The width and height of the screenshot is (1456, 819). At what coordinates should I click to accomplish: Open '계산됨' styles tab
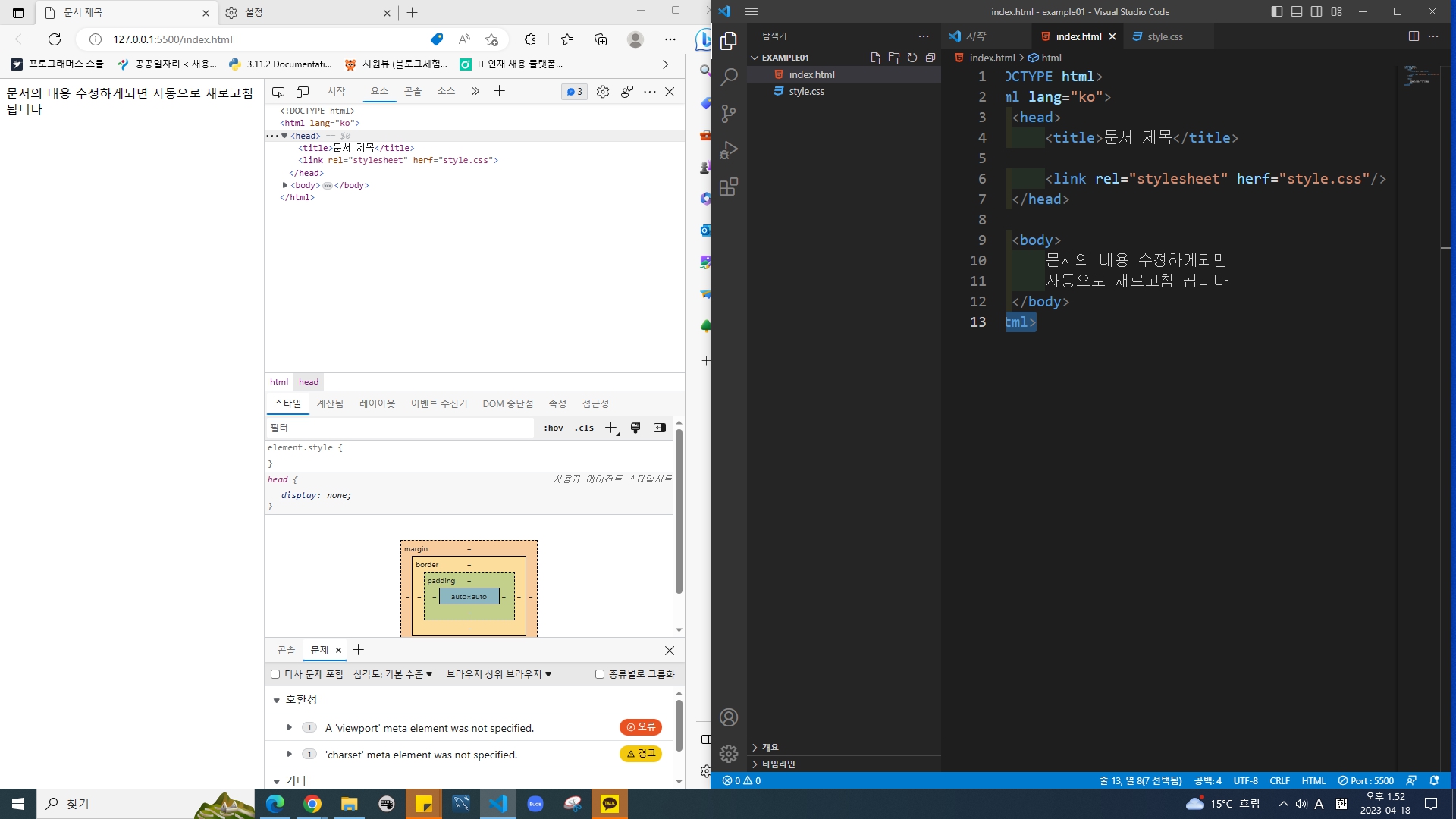[x=330, y=403]
